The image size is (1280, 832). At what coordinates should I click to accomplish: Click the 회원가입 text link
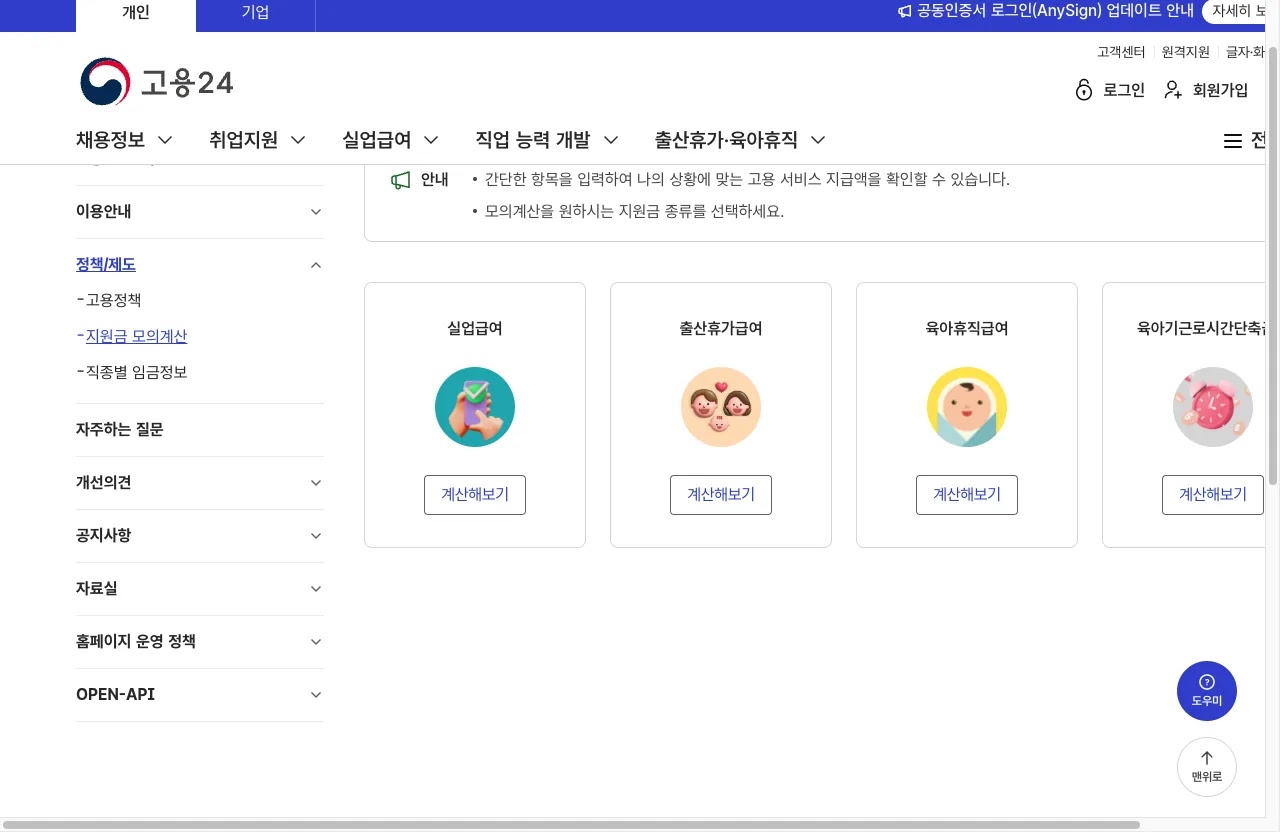[1221, 90]
